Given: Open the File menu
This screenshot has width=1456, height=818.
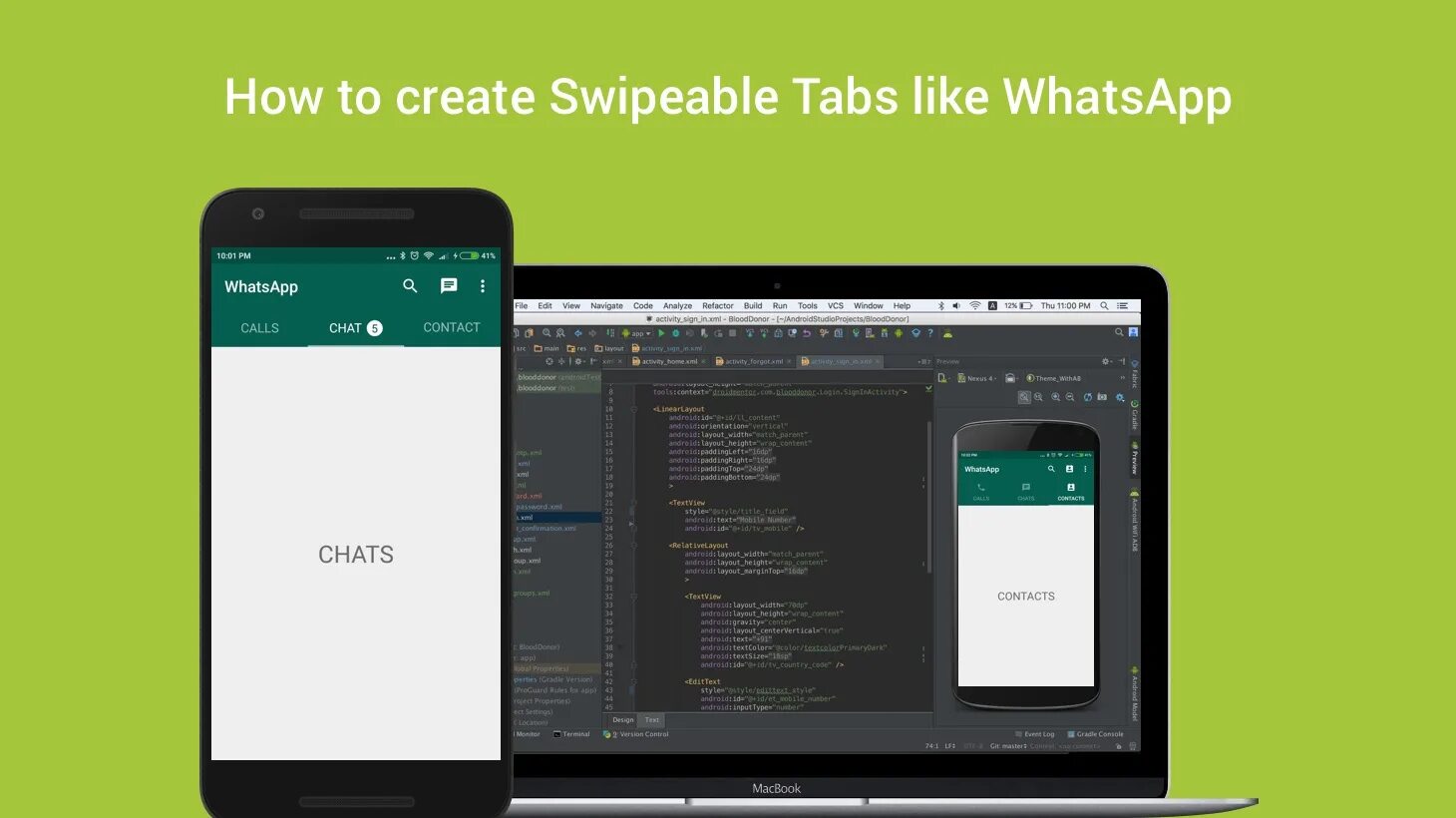Looking at the screenshot, I should click(x=522, y=306).
